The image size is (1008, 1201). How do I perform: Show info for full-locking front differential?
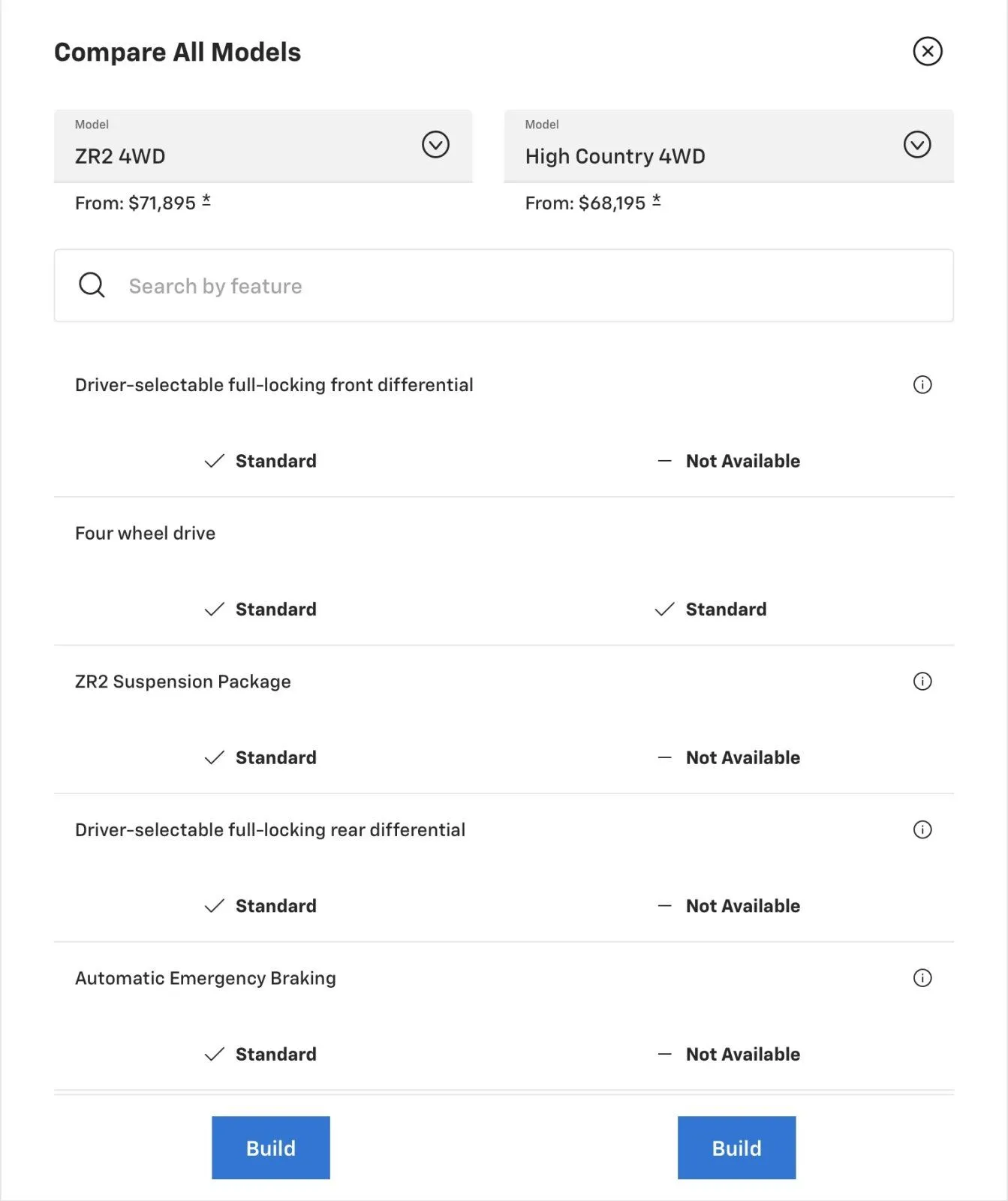[922, 384]
